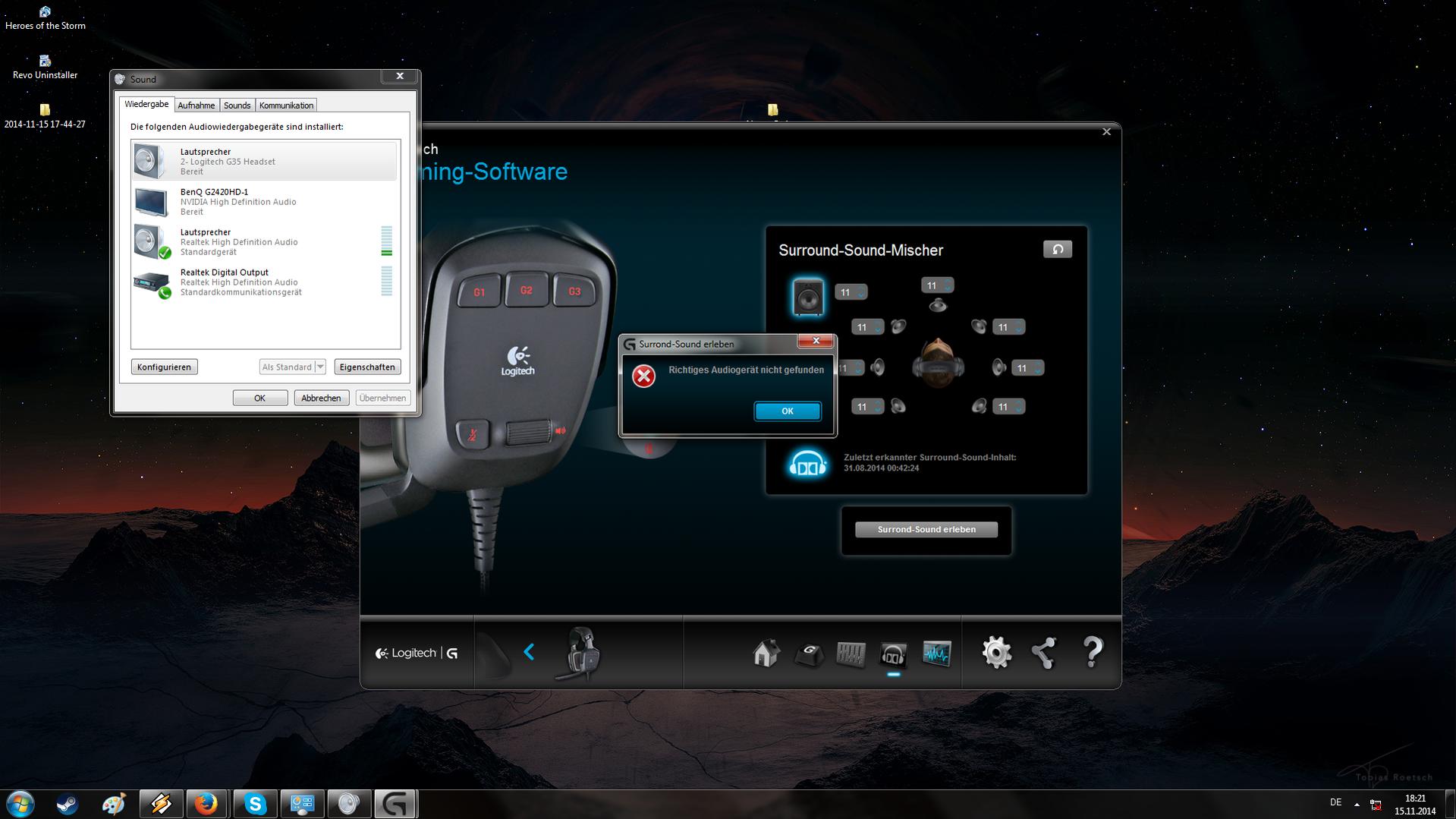Click the Logitech G logo in bottom bar
The width and height of the screenshot is (1456, 819).
[x=417, y=653]
